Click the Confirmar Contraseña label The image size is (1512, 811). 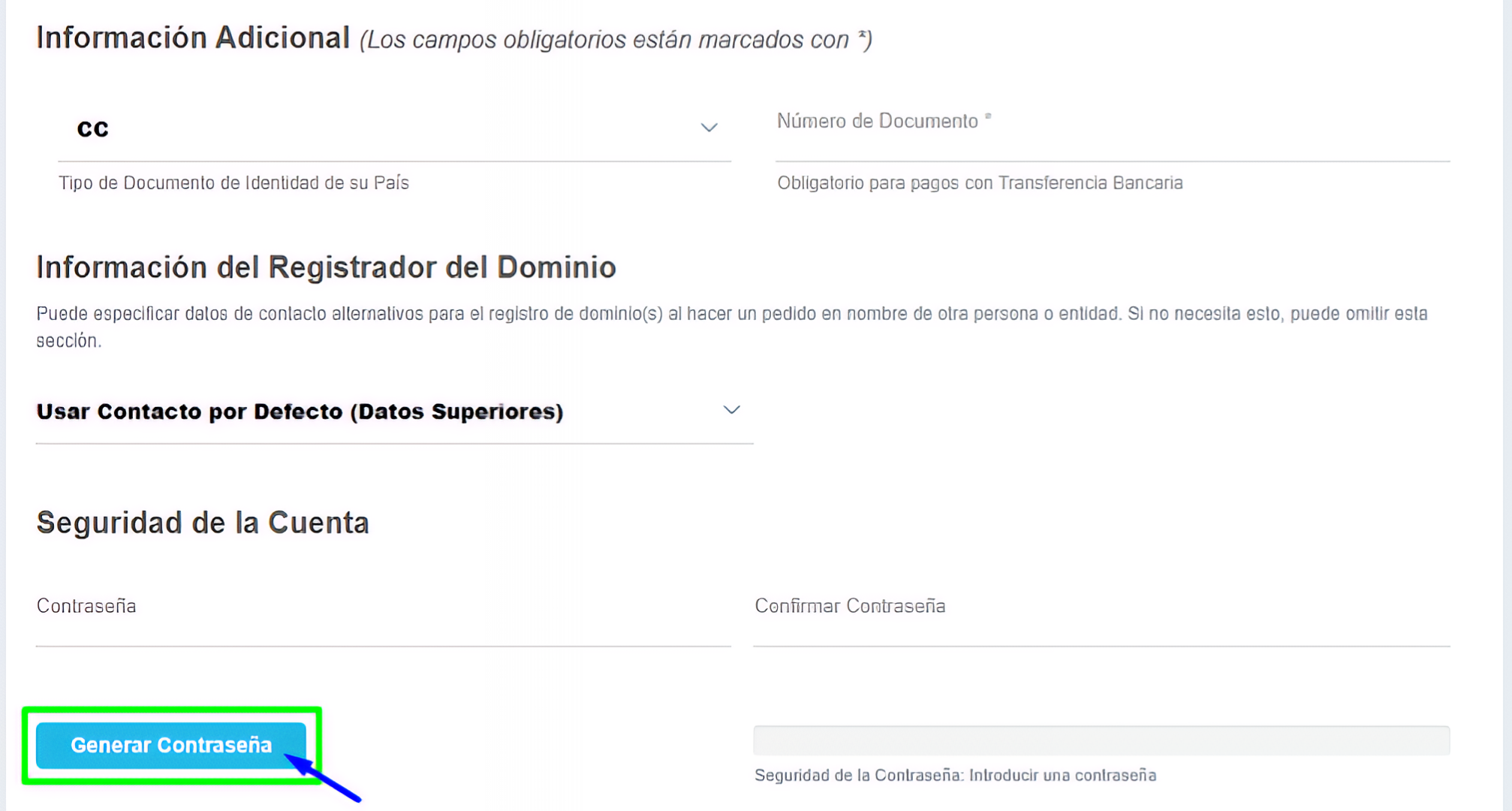[849, 605]
